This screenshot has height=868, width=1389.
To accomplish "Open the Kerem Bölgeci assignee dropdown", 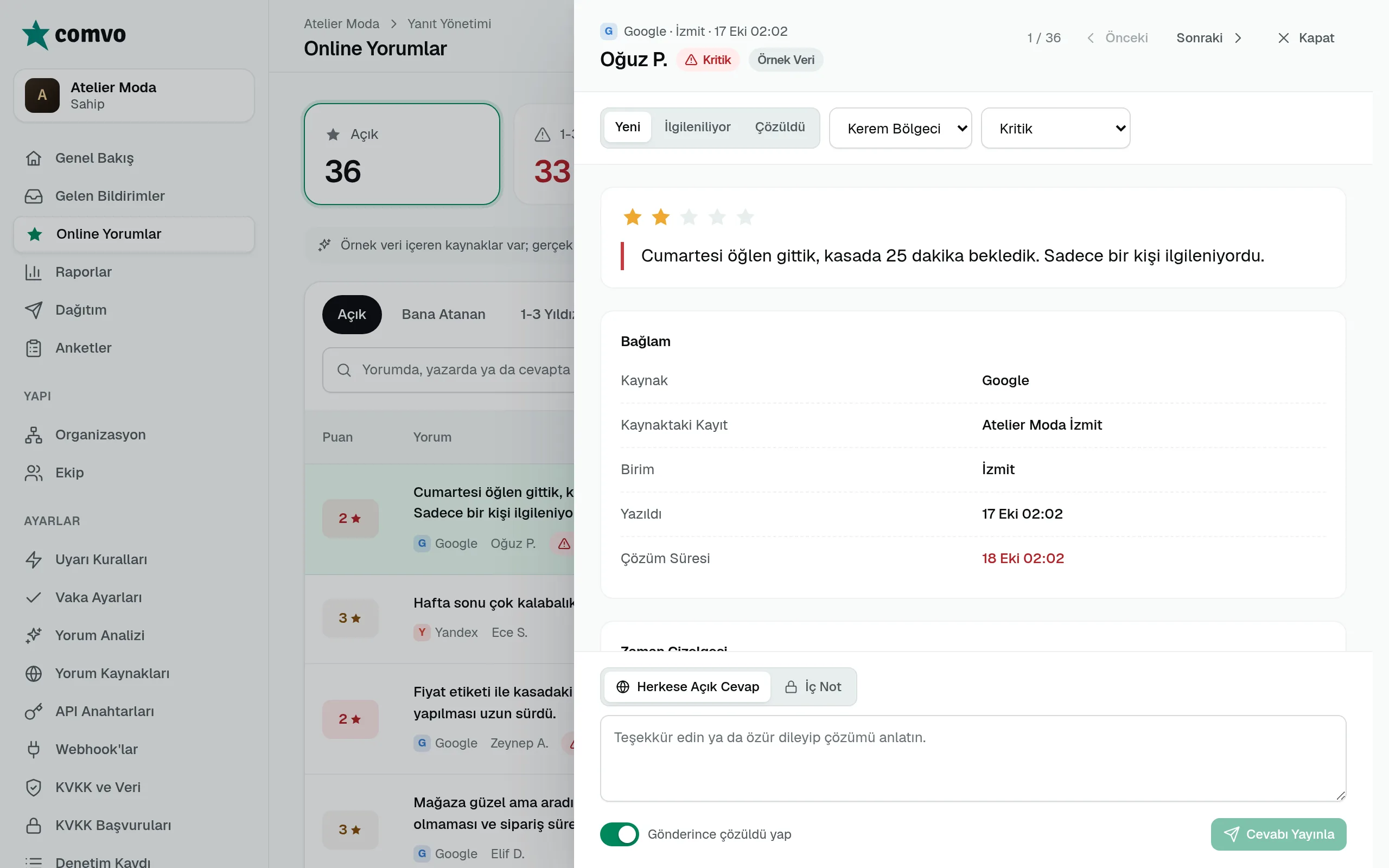I will pos(900,128).
